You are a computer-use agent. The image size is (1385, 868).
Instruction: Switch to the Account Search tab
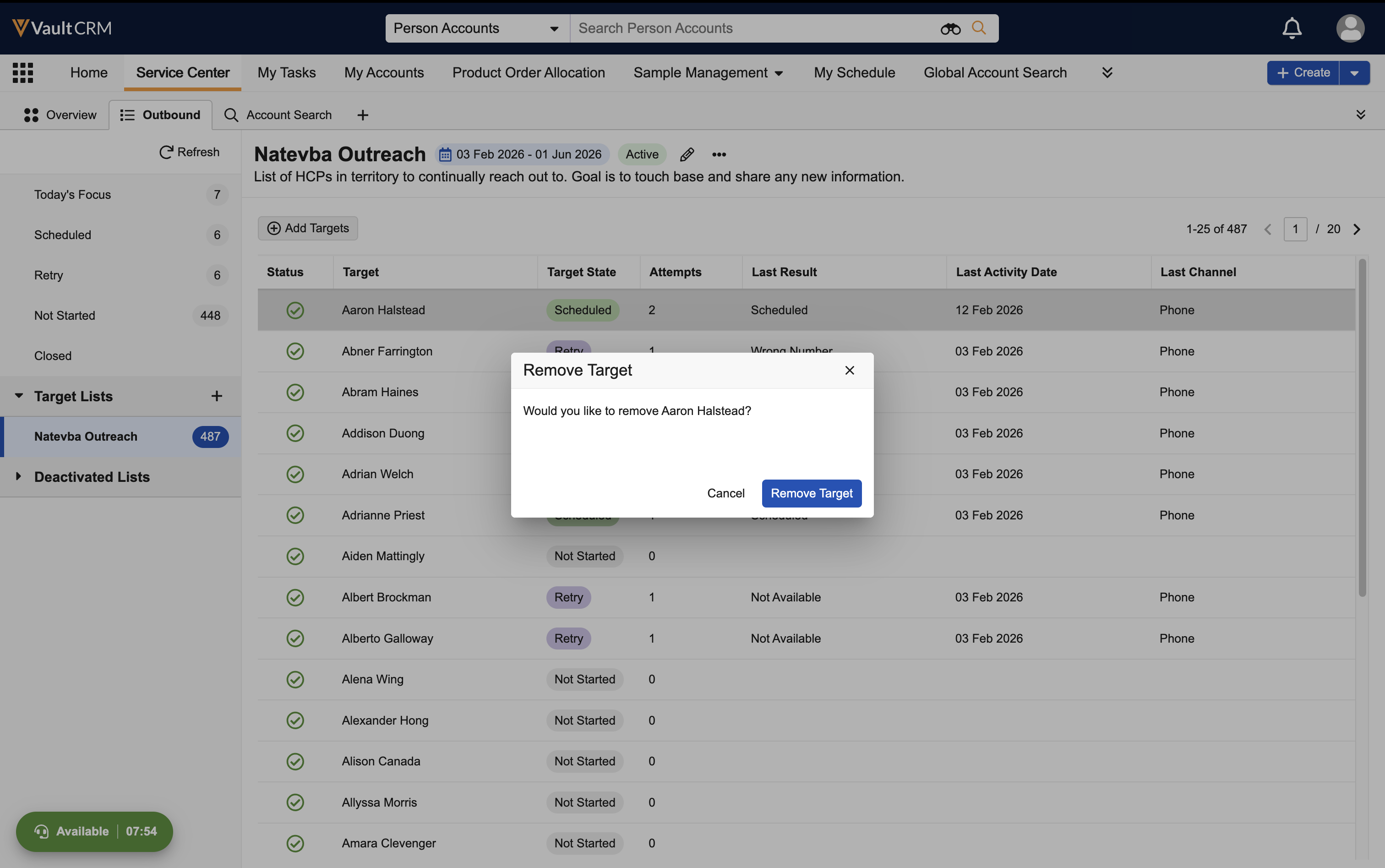pyautogui.click(x=278, y=115)
